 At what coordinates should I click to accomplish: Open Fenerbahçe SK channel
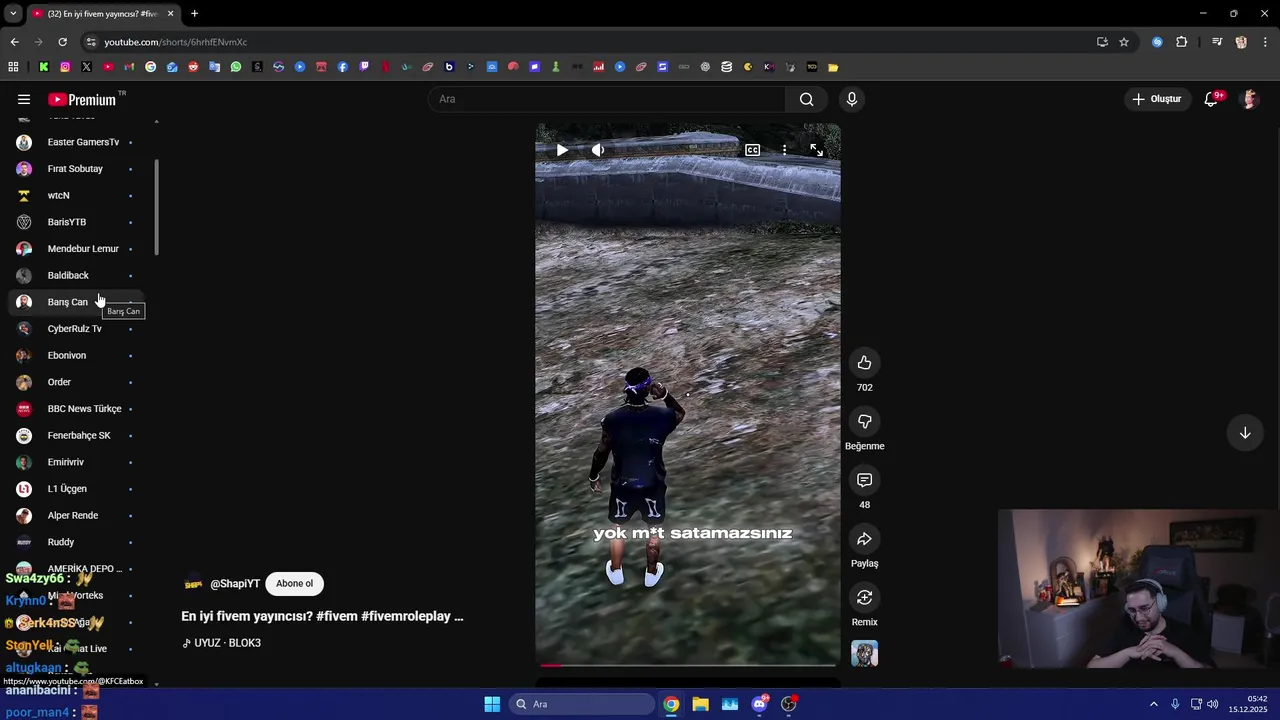[x=78, y=436]
